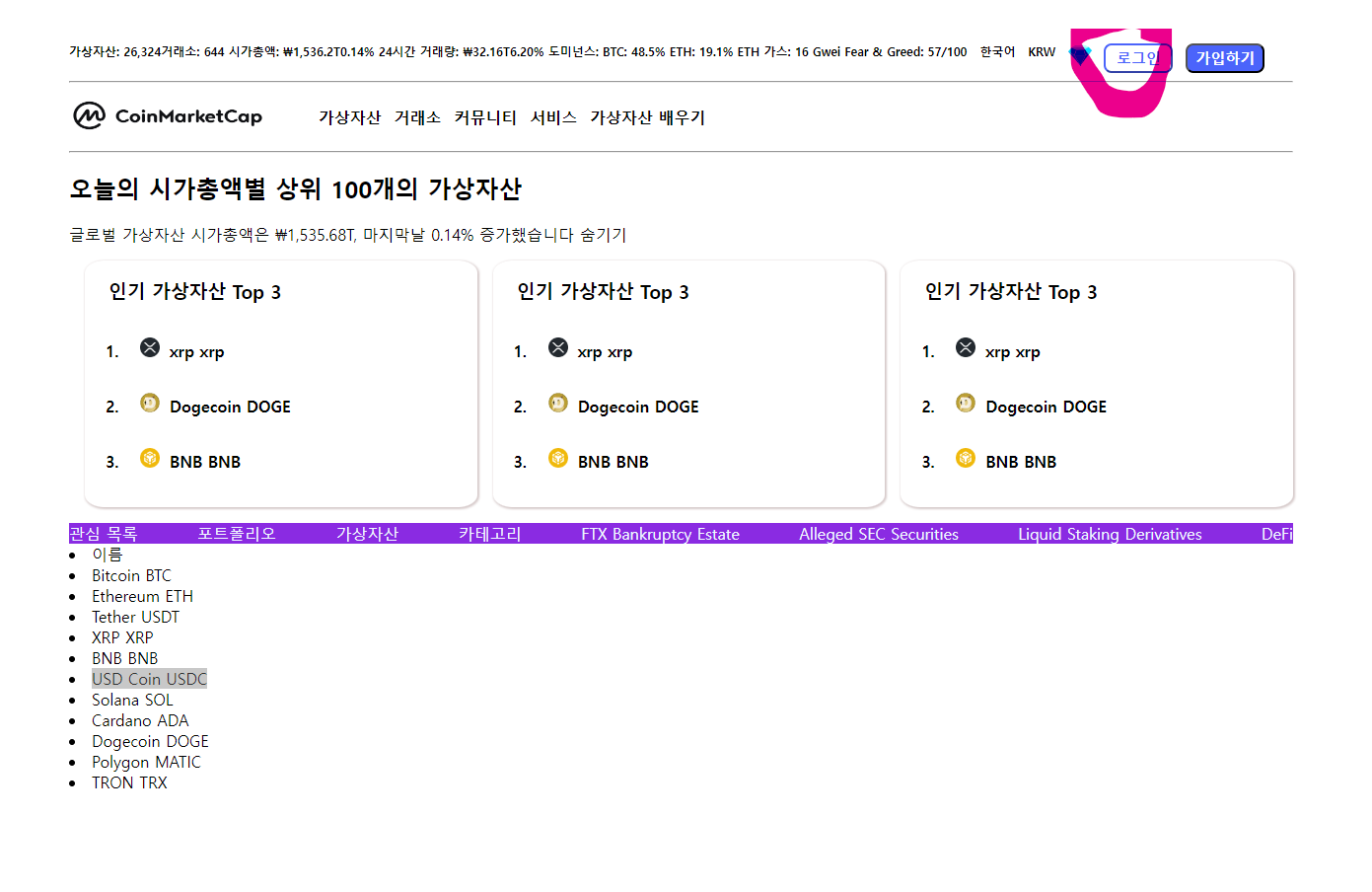Open Cardano ADA in the name list
The height and width of the screenshot is (892, 1372).
140,720
